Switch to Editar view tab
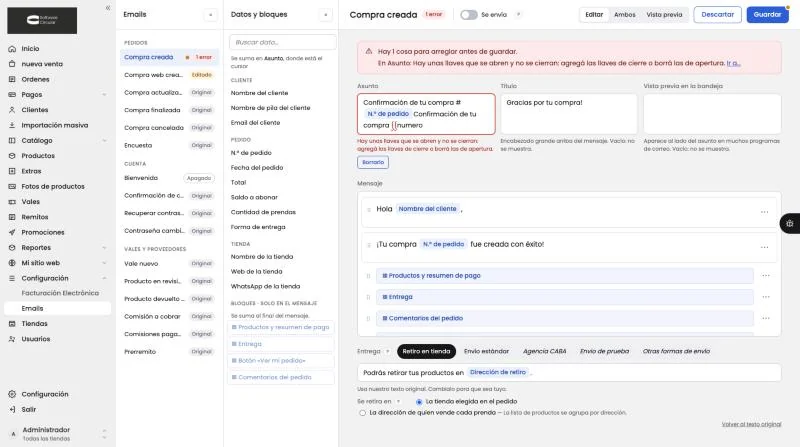800x447 pixels. click(594, 15)
